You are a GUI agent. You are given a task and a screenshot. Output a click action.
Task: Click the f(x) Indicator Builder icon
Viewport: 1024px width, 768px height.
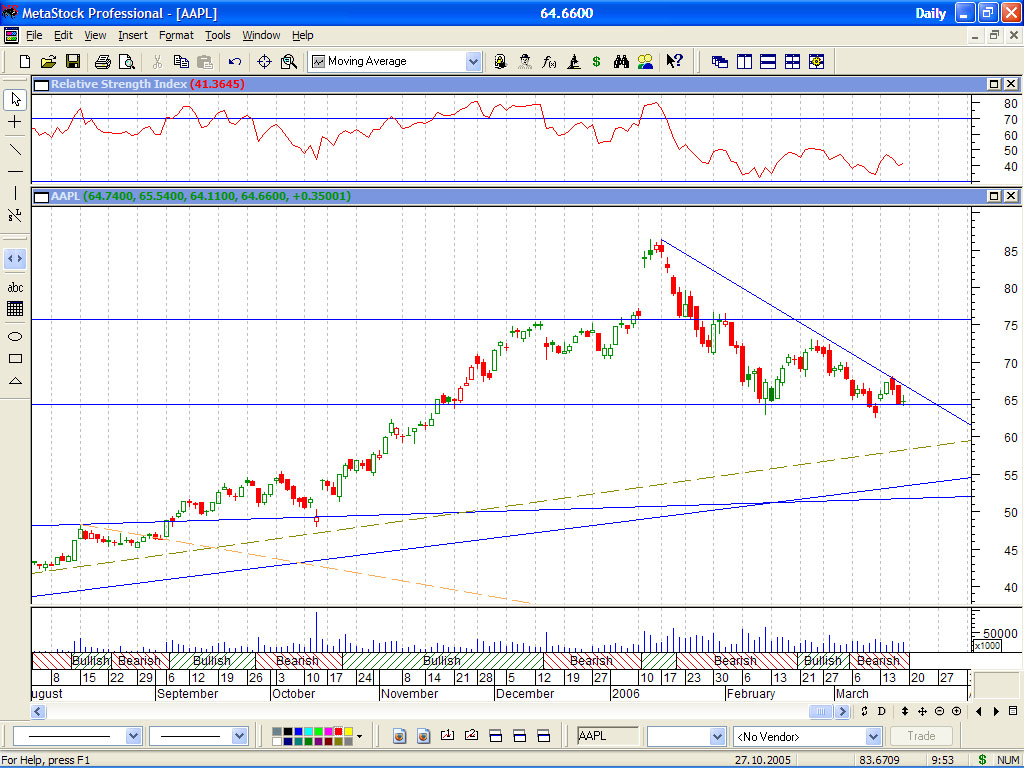[549, 61]
